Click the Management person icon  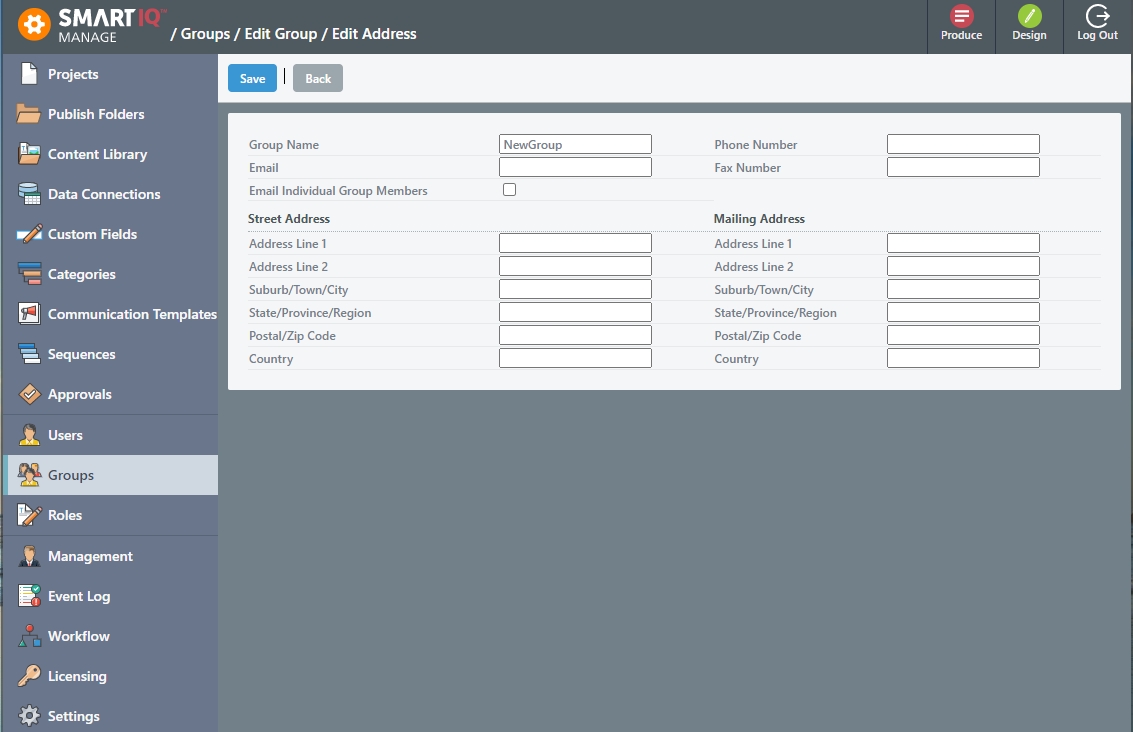coord(29,556)
